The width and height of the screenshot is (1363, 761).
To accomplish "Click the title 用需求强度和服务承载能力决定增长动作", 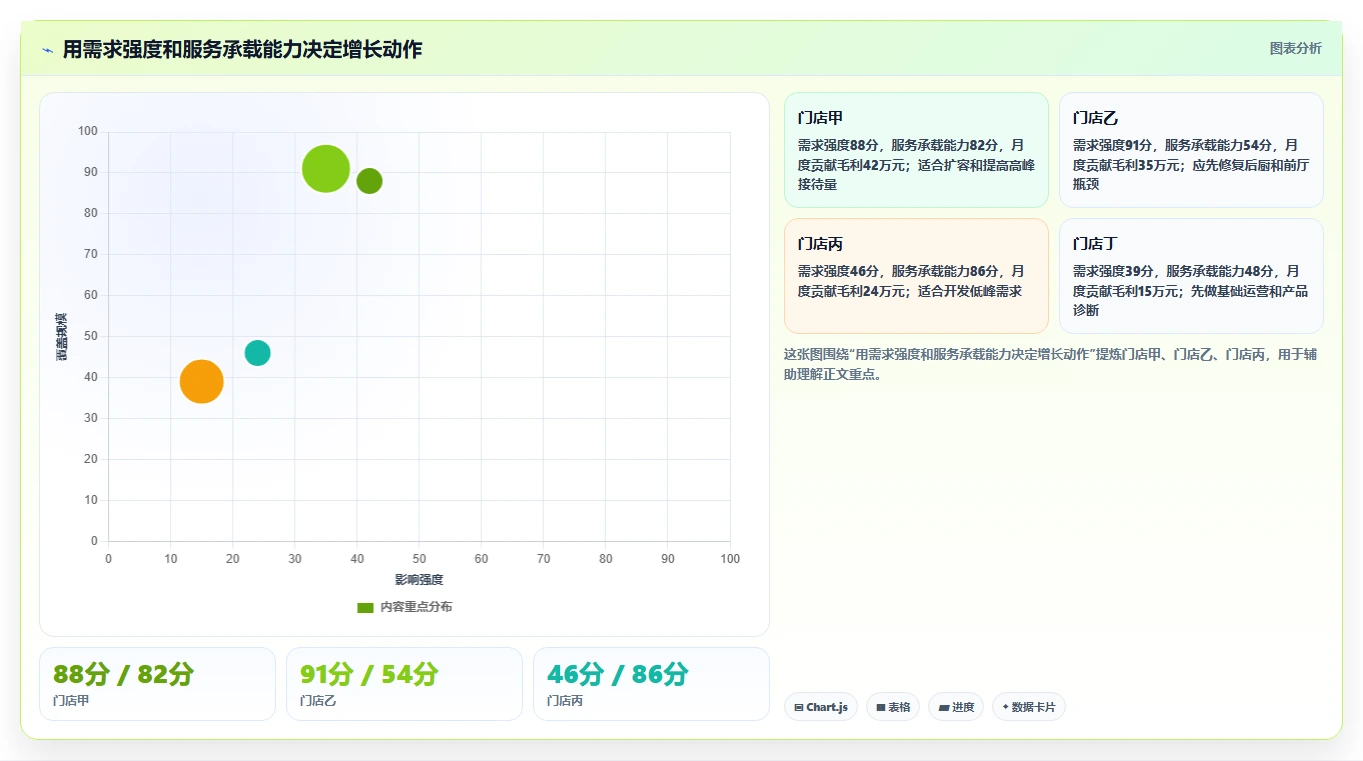I will pyautogui.click(x=242, y=49).
